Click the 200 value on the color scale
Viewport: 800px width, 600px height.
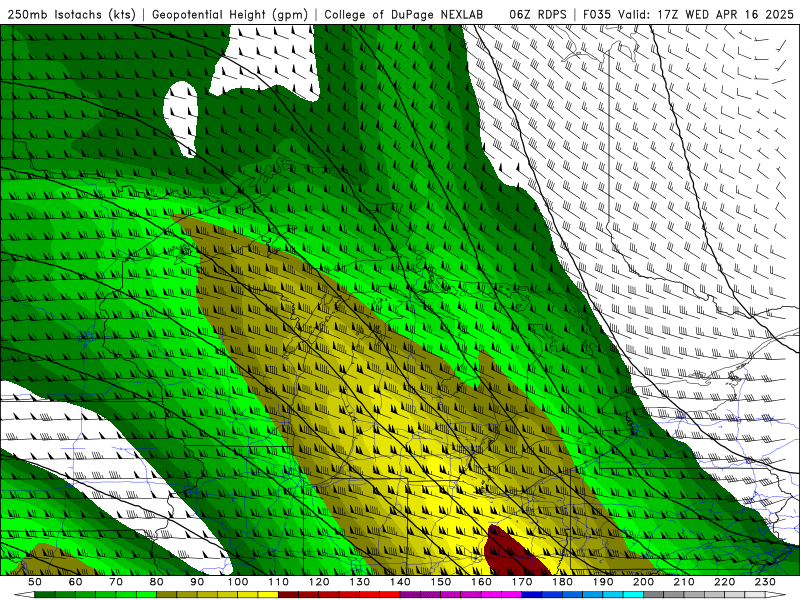click(x=644, y=582)
